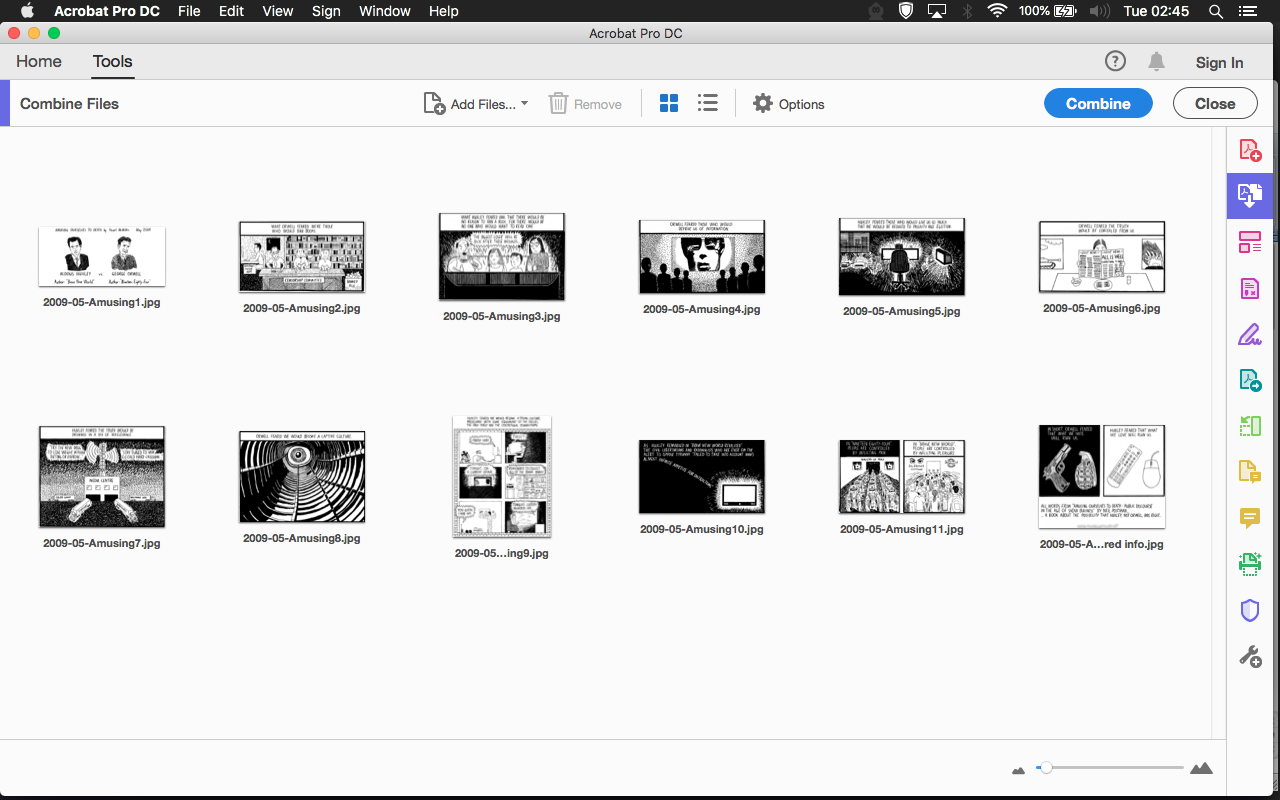The image size is (1280, 800).
Task: Open the Wi-Fi status menu
Action: coord(996,11)
